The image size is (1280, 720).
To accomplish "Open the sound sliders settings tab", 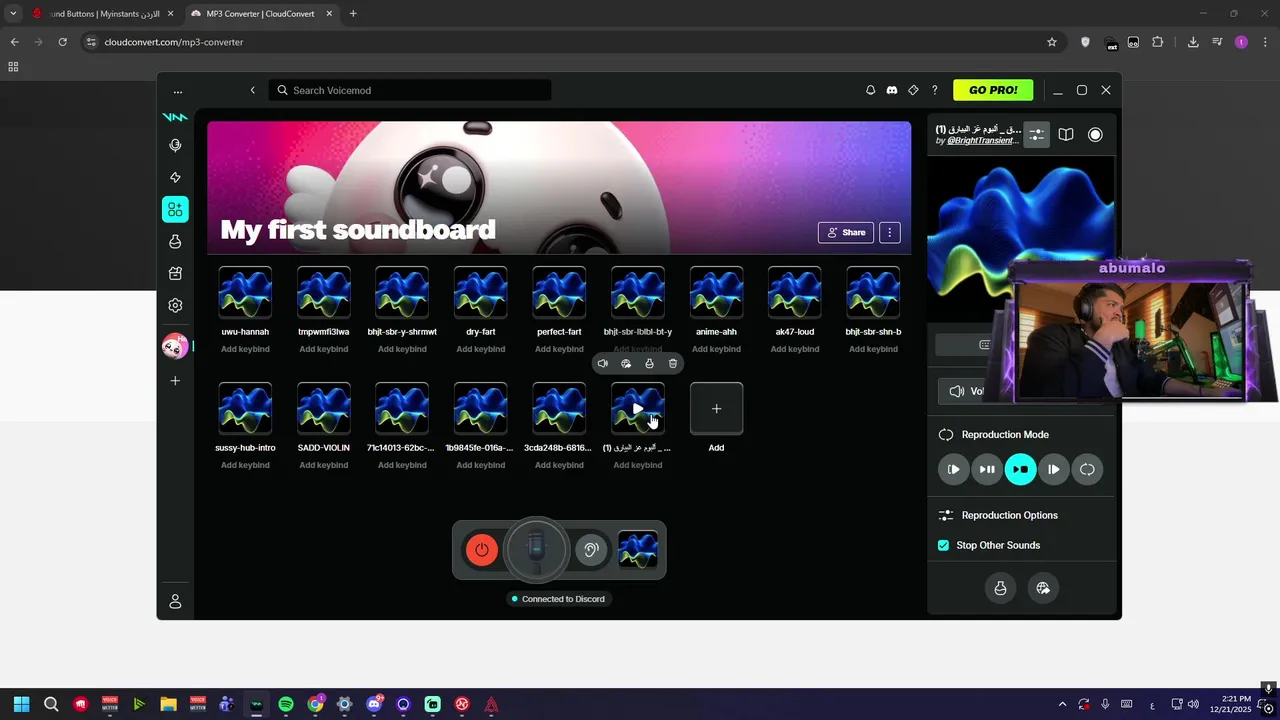I will pos(1037,134).
